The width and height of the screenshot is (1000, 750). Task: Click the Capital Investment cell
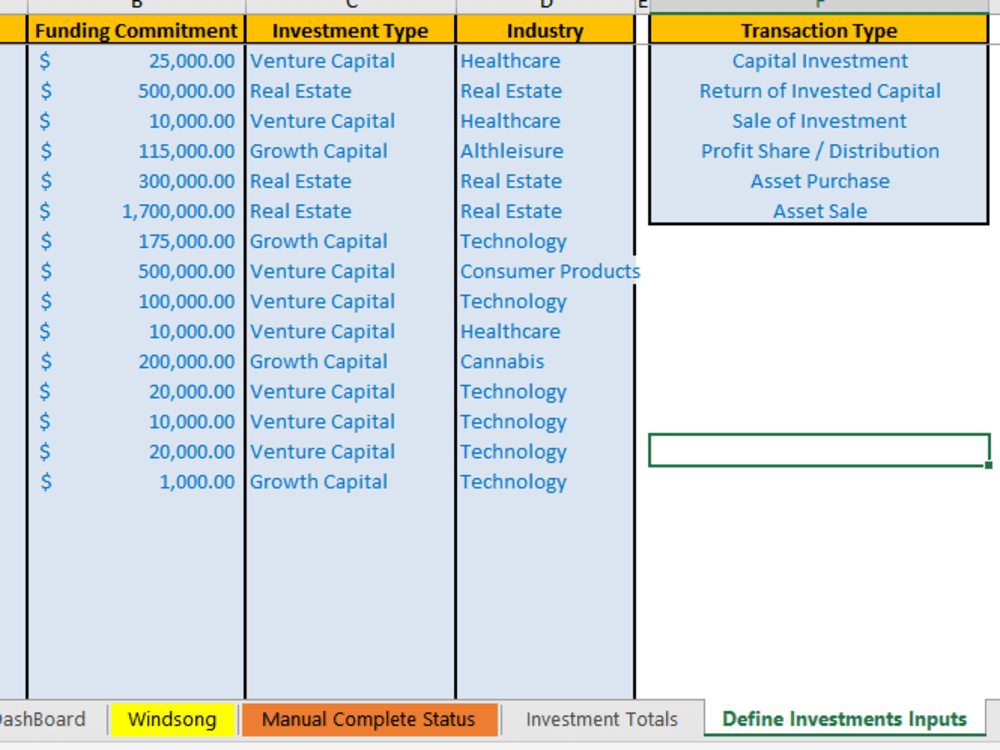pyautogui.click(x=819, y=61)
